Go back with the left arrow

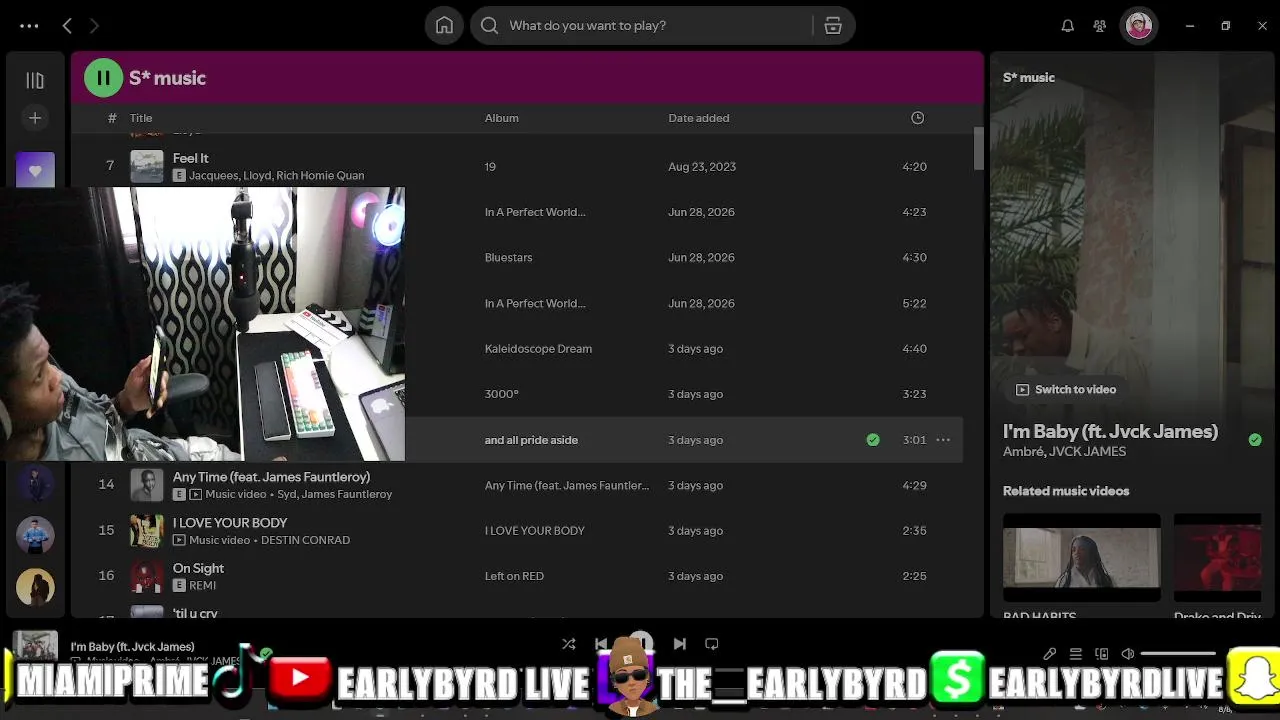[x=67, y=26]
